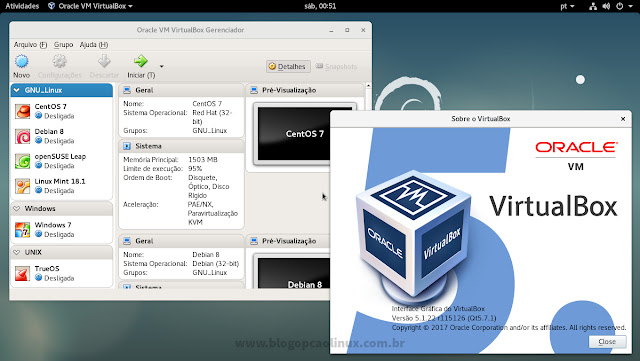640x361 pixels.
Task: Select the openSUSE Leap icon
Action: pos(22,161)
